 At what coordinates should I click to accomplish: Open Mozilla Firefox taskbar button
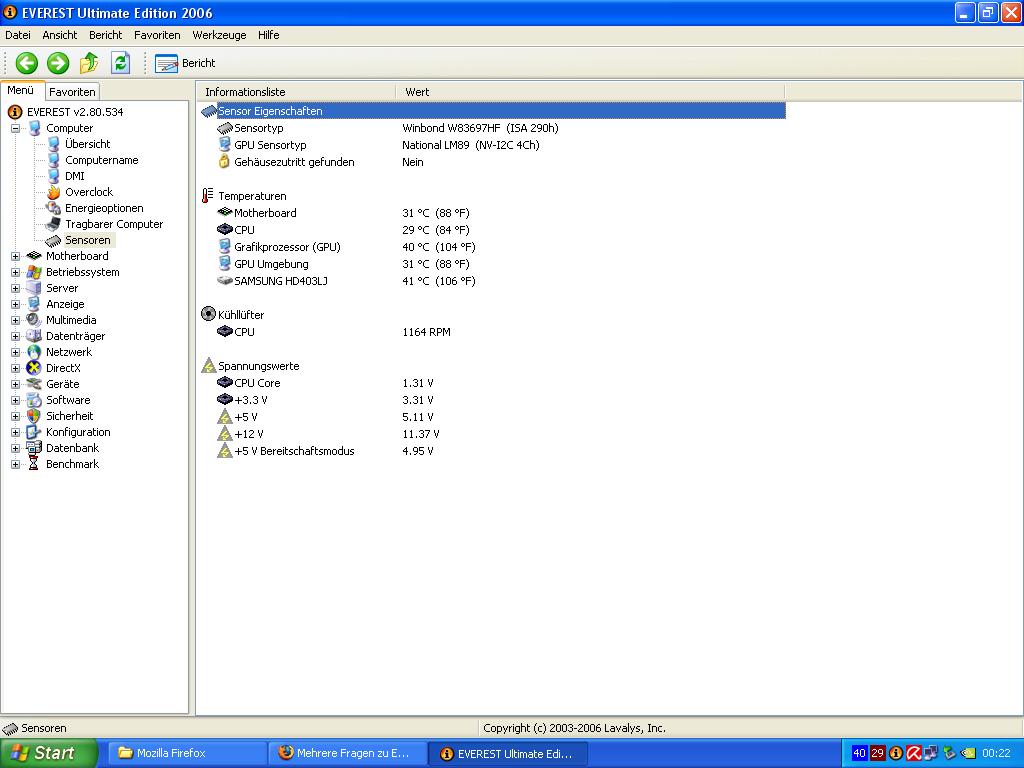click(186, 754)
